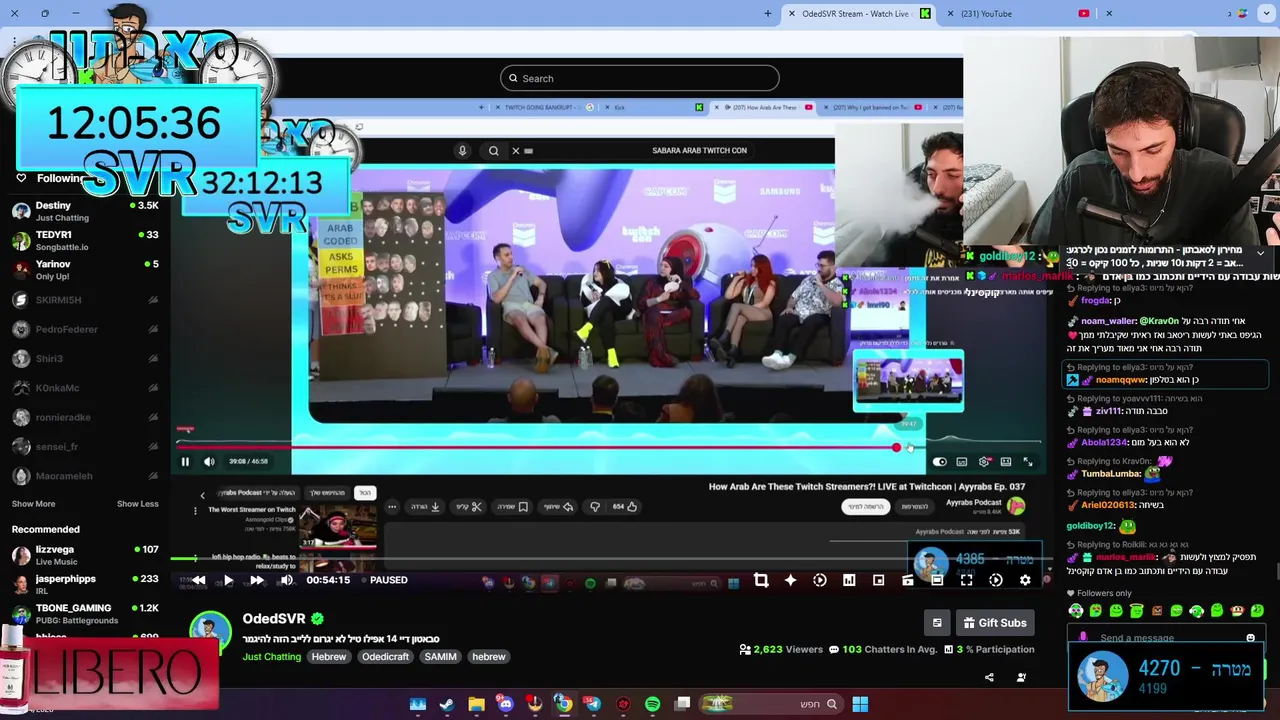
Task: Enter Kick stream fullscreen
Action: click(966, 580)
